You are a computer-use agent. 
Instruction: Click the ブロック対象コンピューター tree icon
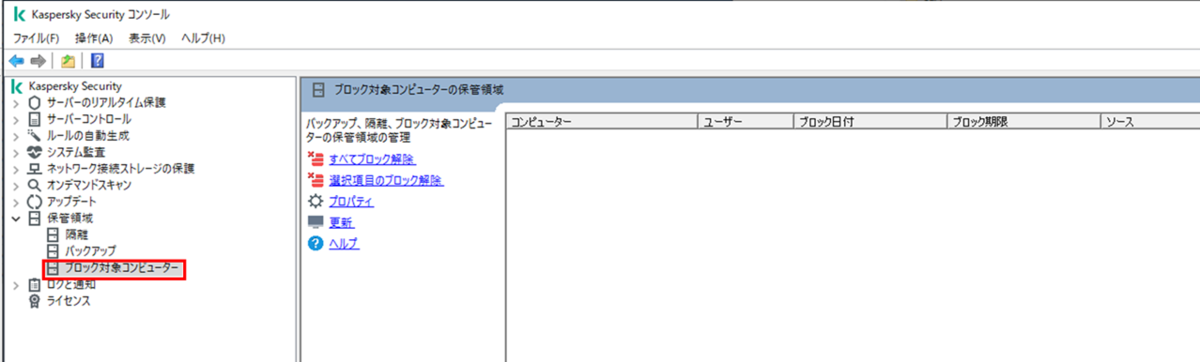(x=53, y=268)
